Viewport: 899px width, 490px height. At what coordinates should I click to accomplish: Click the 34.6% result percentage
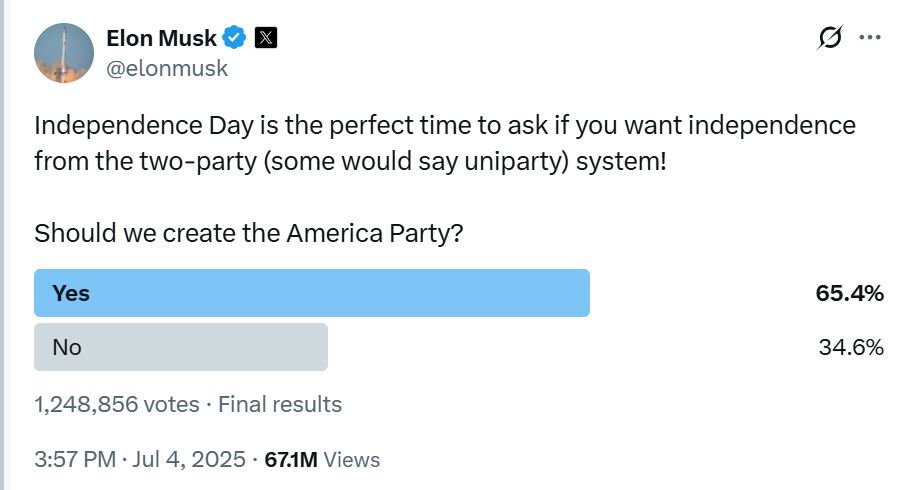[850, 348]
